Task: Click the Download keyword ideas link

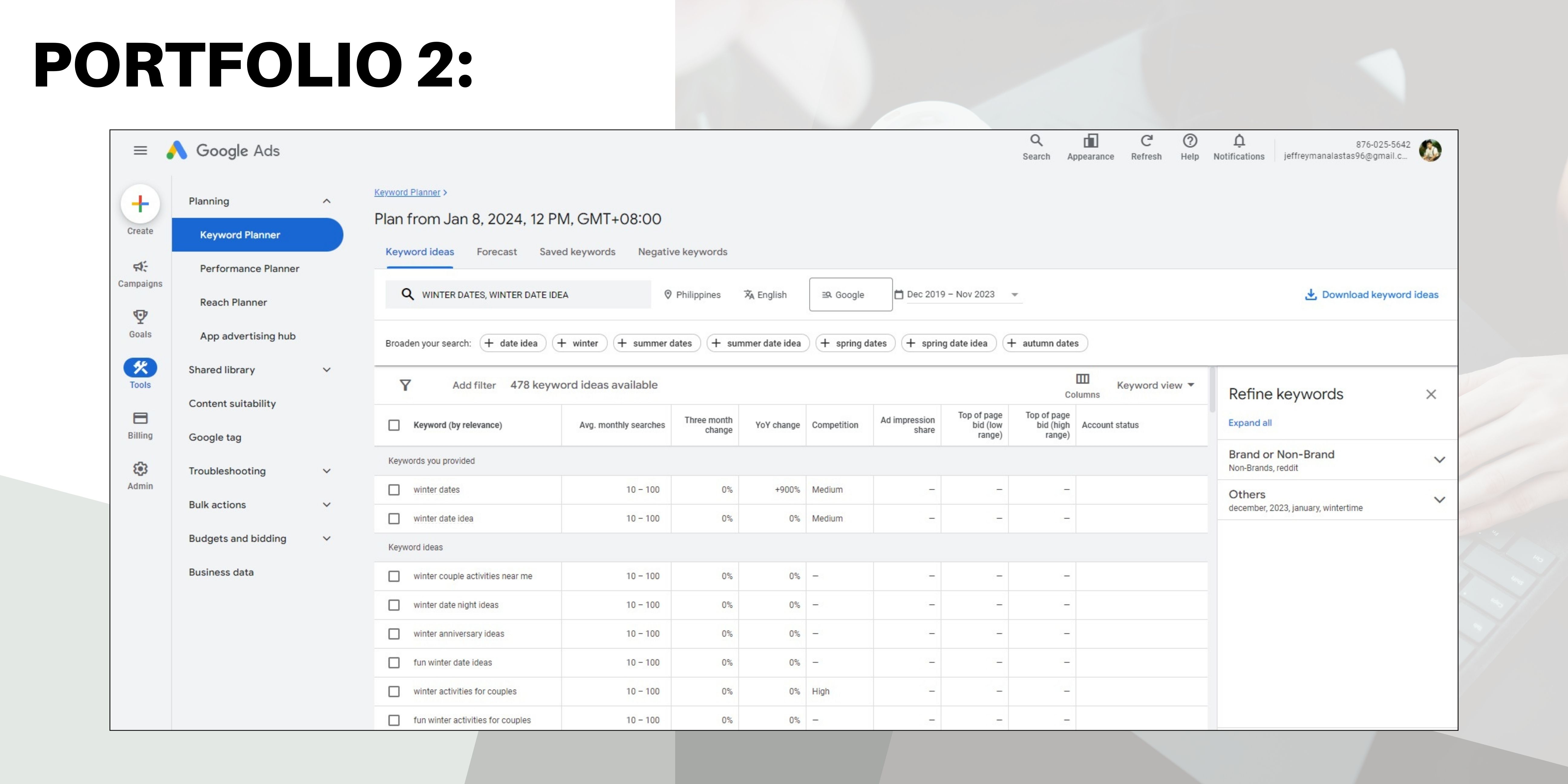Action: coord(1371,295)
